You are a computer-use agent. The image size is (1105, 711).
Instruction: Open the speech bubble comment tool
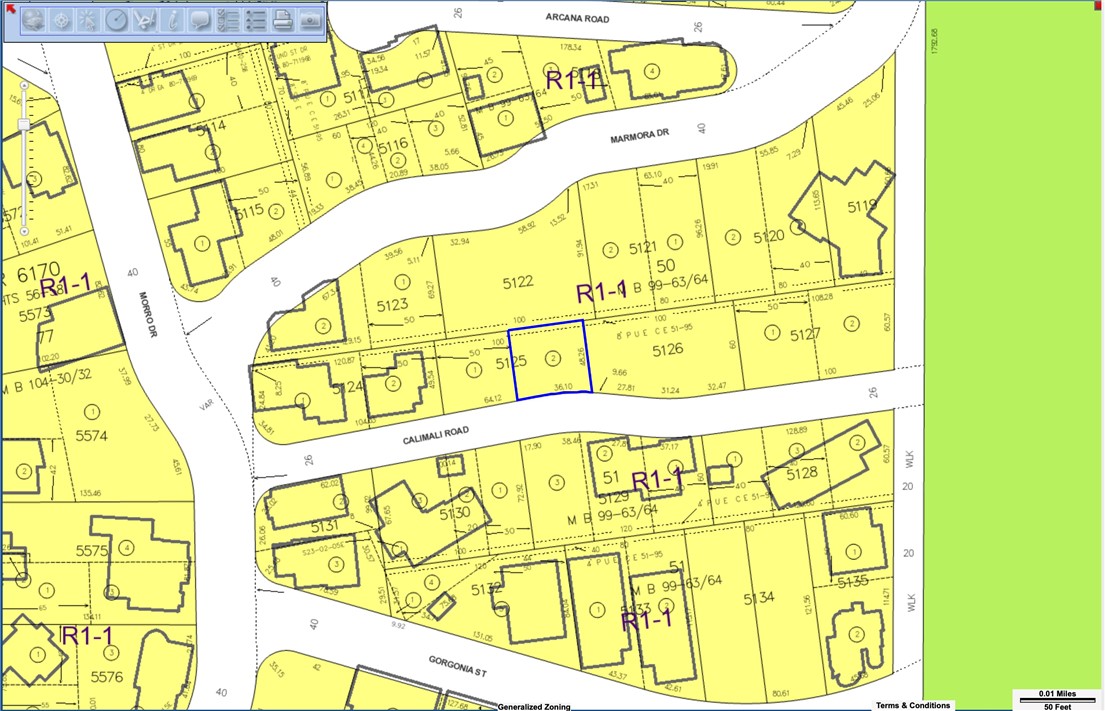200,20
